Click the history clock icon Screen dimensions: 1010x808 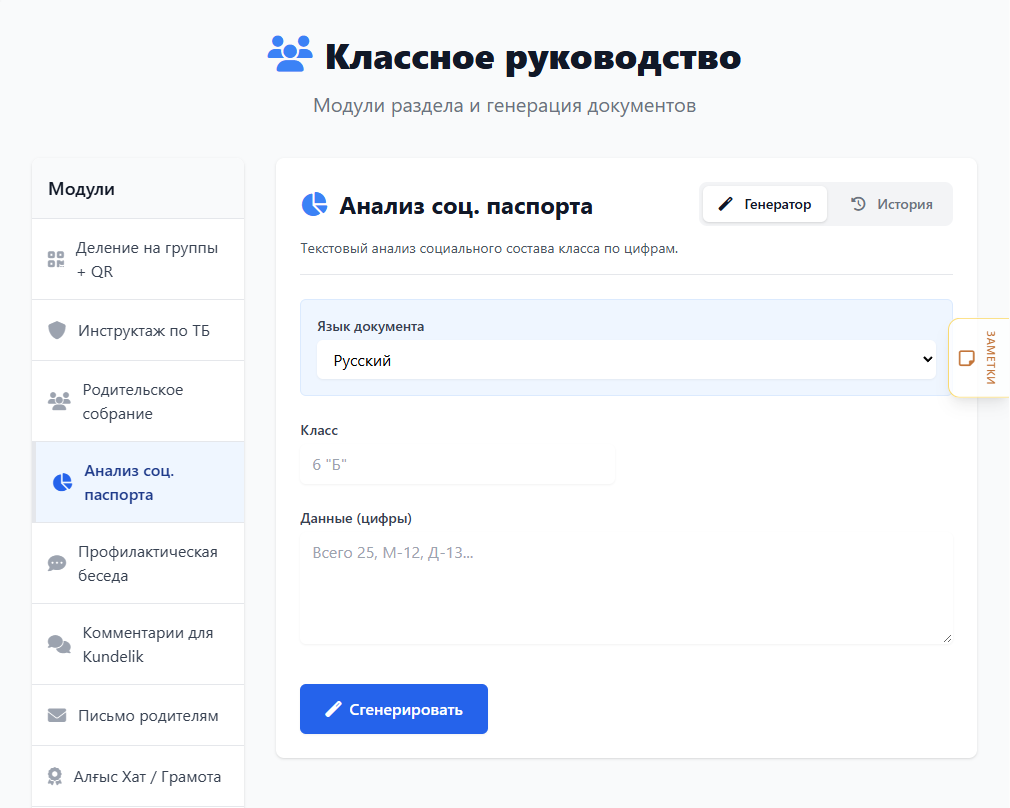point(858,204)
